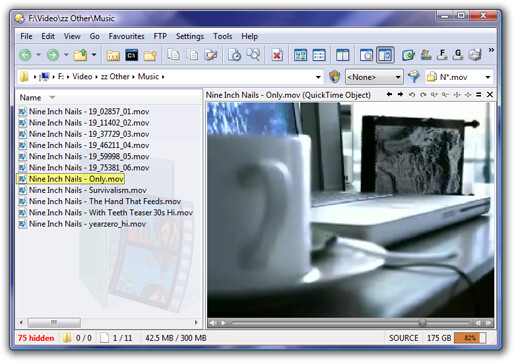Click the clock-document toolbar icon
This screenshot has width=514, height=362.
tap(234, 55)
